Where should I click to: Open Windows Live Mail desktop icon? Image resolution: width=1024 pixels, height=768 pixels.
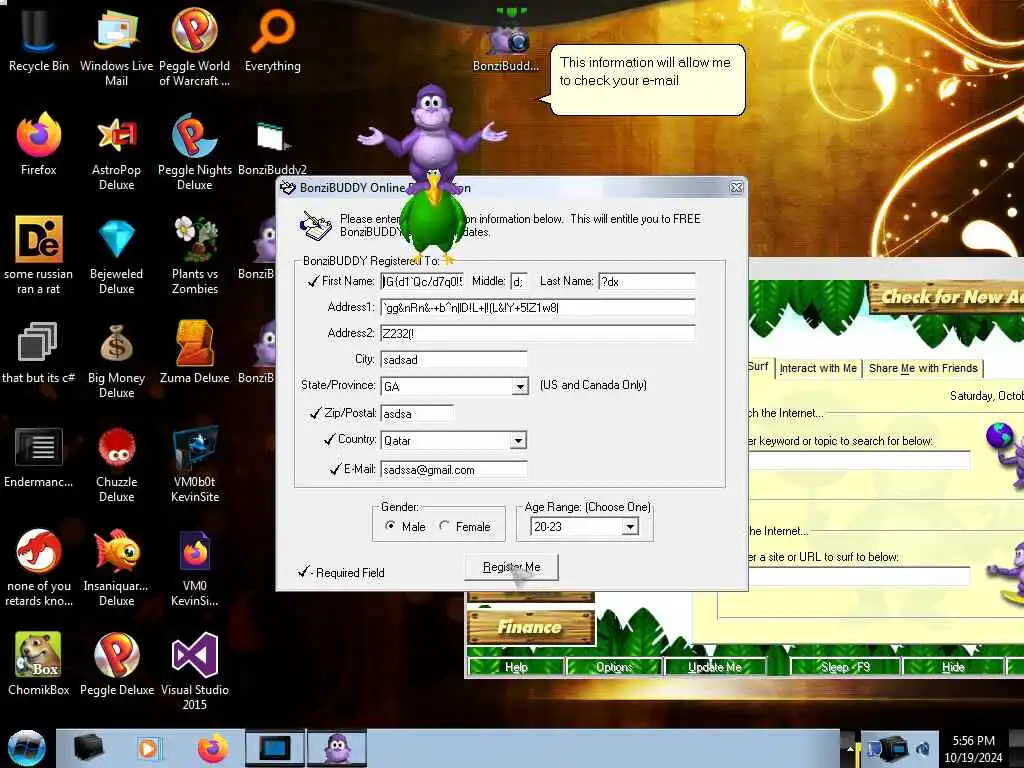(x=116, y=47)
